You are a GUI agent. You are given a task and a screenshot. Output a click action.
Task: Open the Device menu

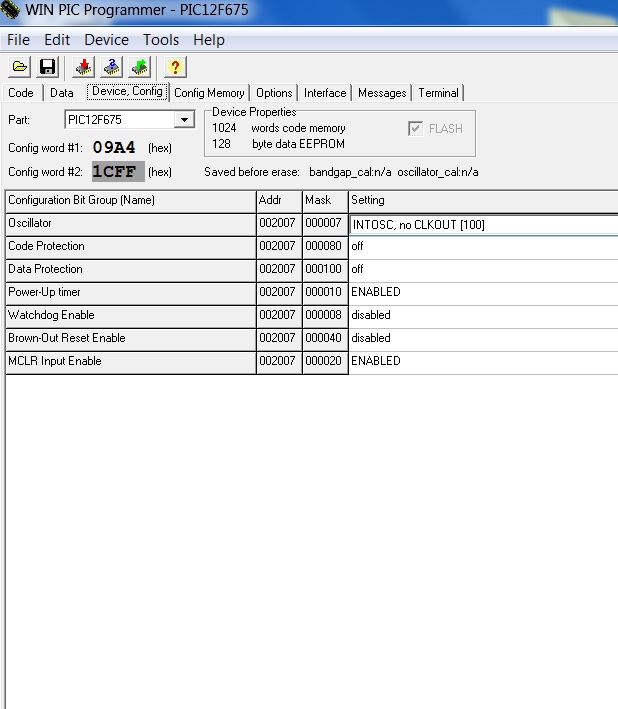[x=106, y=40]
